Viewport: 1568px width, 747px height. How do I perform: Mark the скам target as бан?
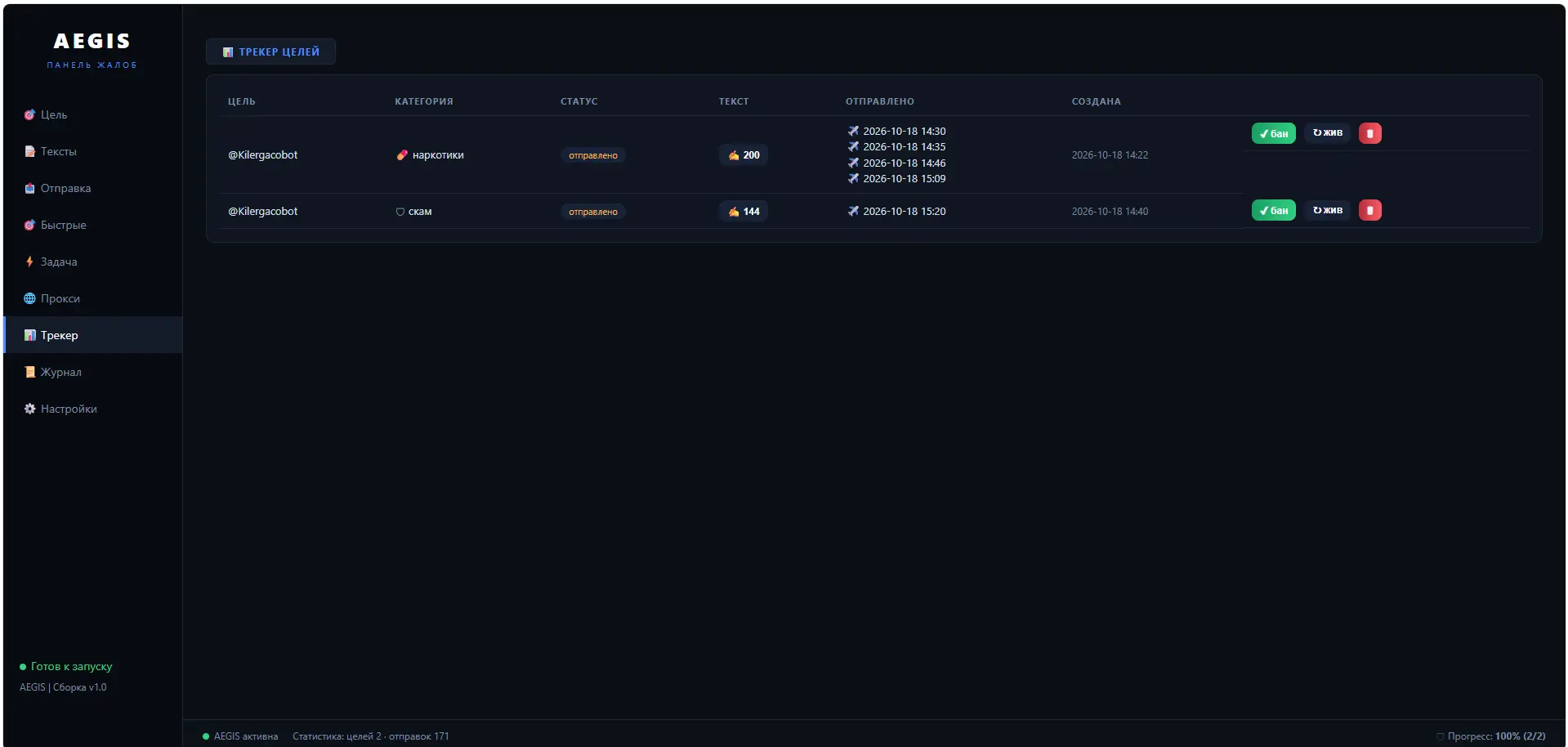point(1273,210)
